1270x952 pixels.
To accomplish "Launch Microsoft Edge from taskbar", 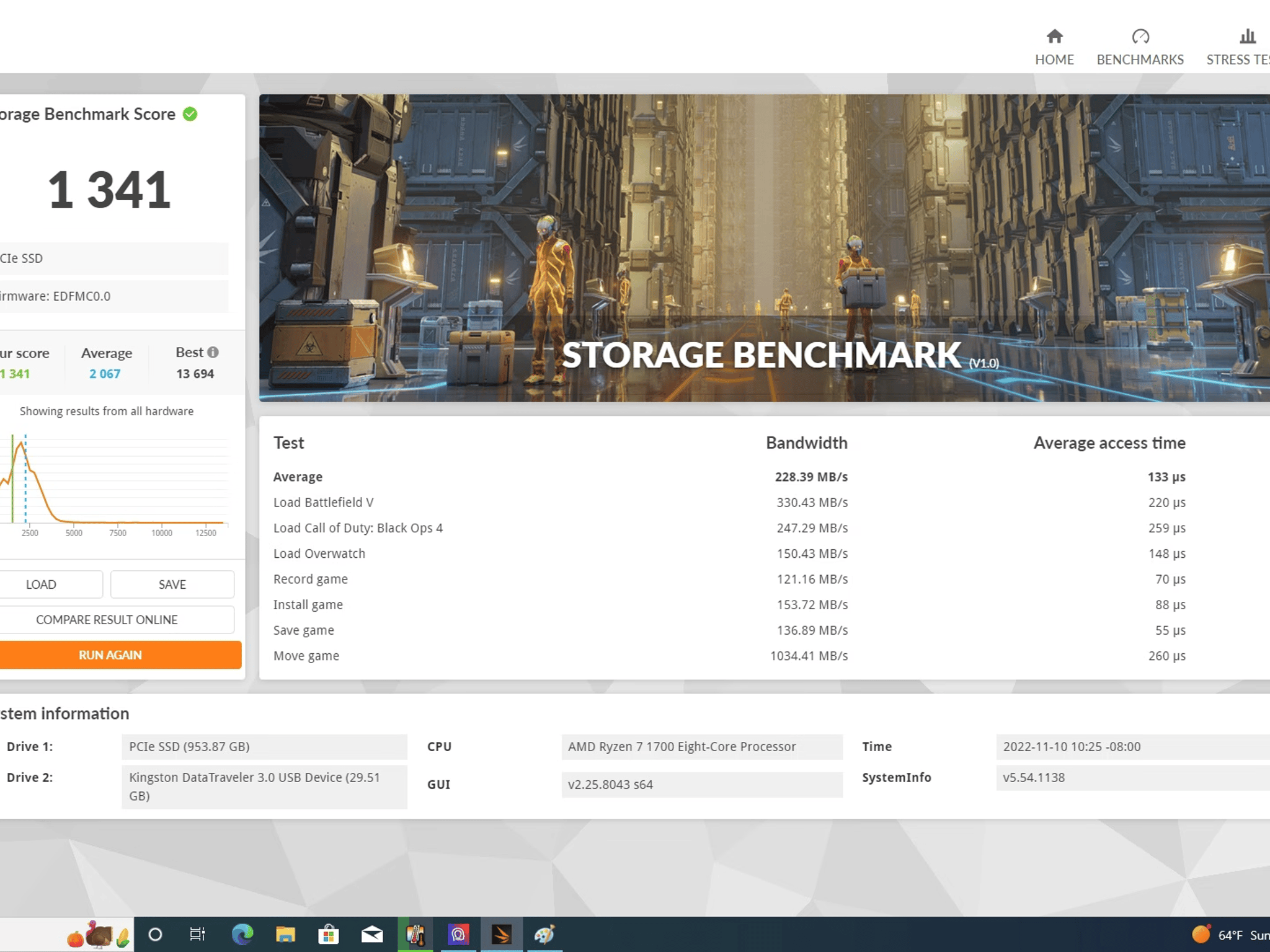I will tap(242, 934).
